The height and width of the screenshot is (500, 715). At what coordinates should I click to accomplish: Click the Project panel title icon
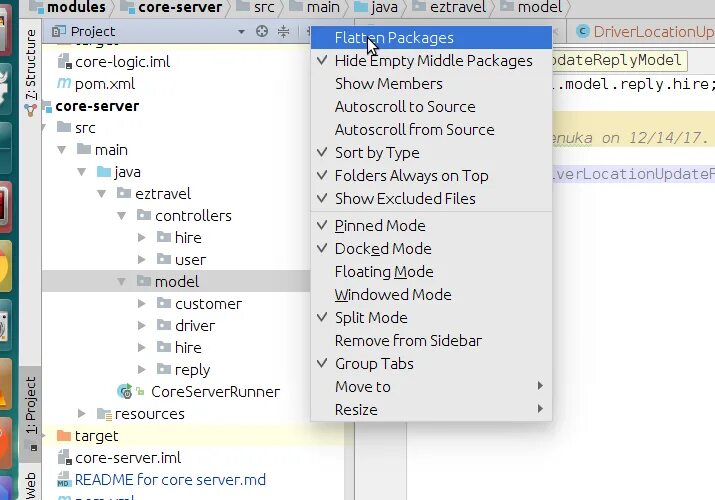pyautogui.click(x=58, y=31)
